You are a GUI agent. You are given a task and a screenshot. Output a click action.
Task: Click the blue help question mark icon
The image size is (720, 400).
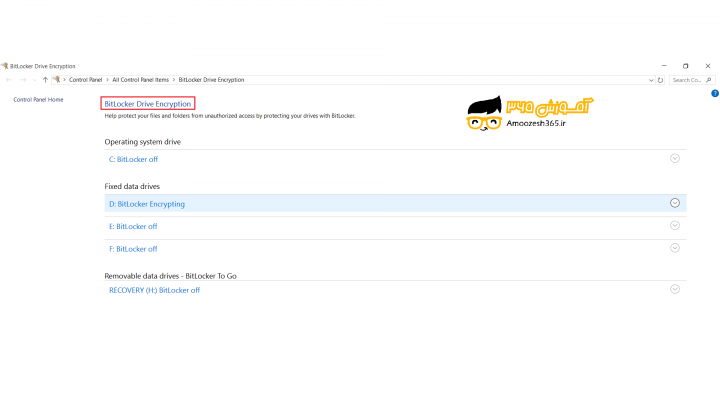coord(714,93)
